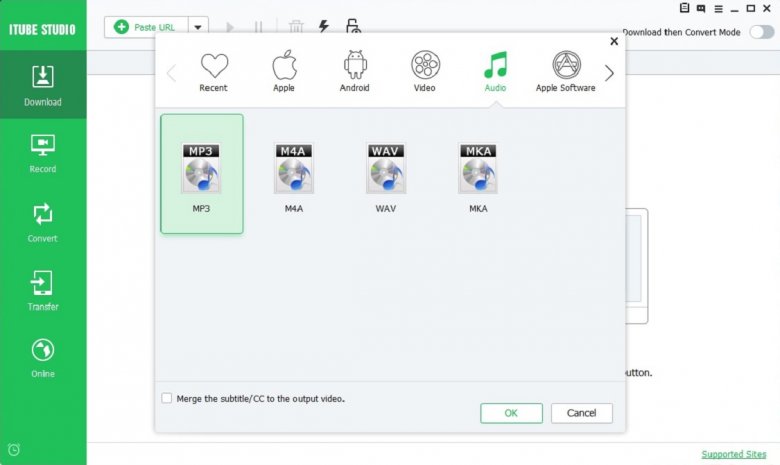Click the Paste URL button

click(x=146, y=27)
